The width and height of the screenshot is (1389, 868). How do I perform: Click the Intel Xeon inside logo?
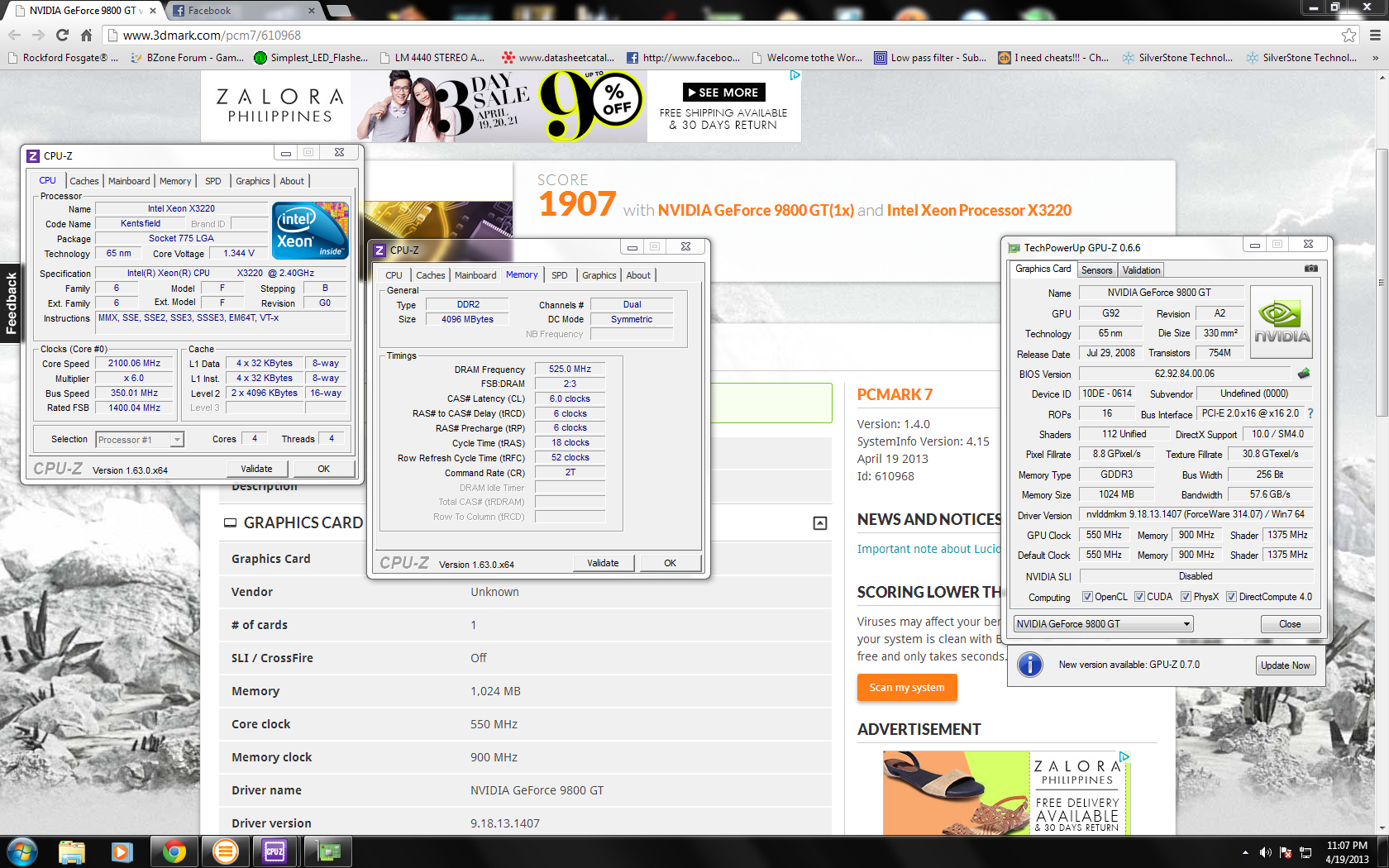(x=310, y=231)
